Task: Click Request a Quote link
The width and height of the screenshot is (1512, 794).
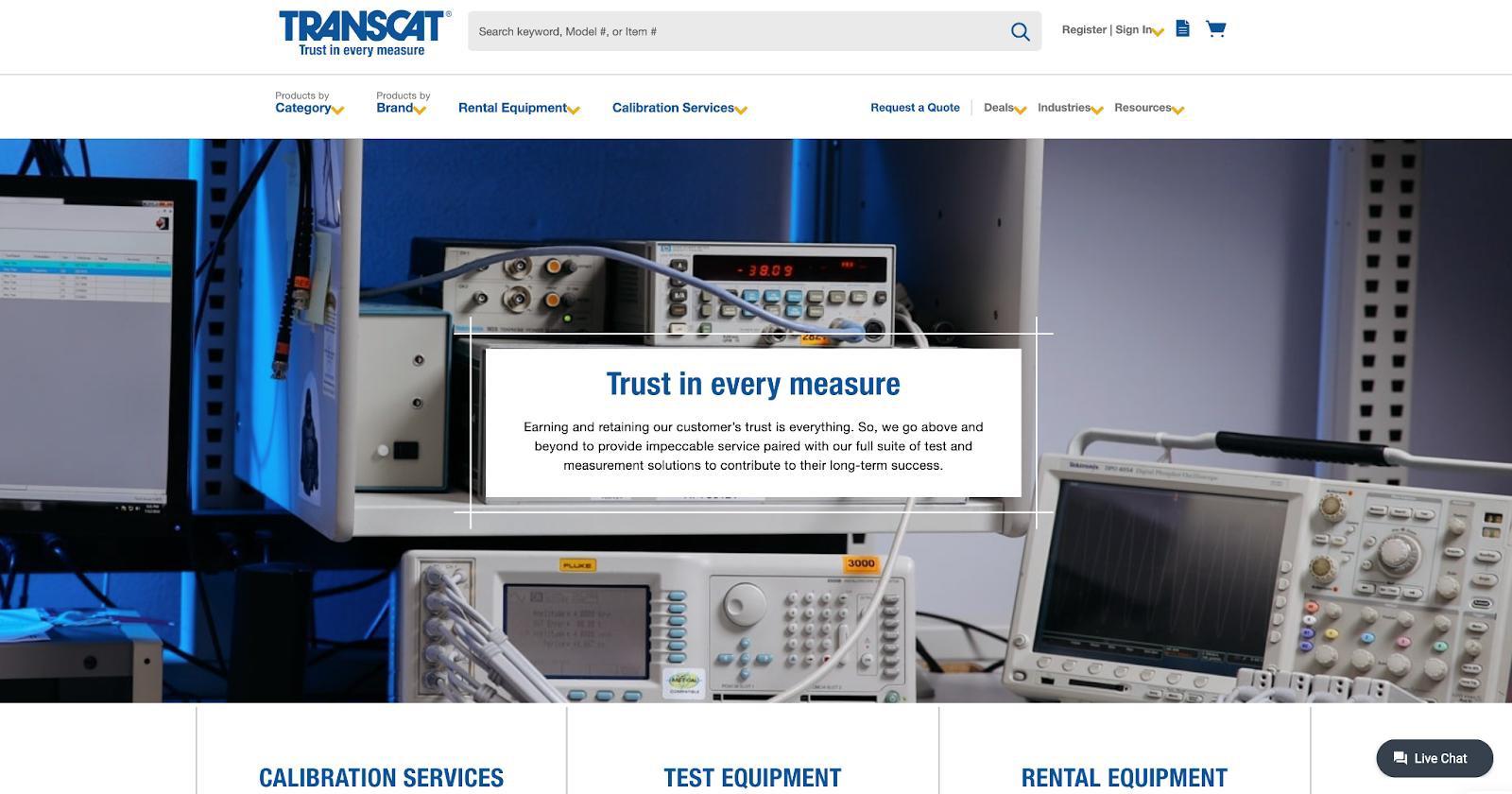Action: tap(915, 108)
